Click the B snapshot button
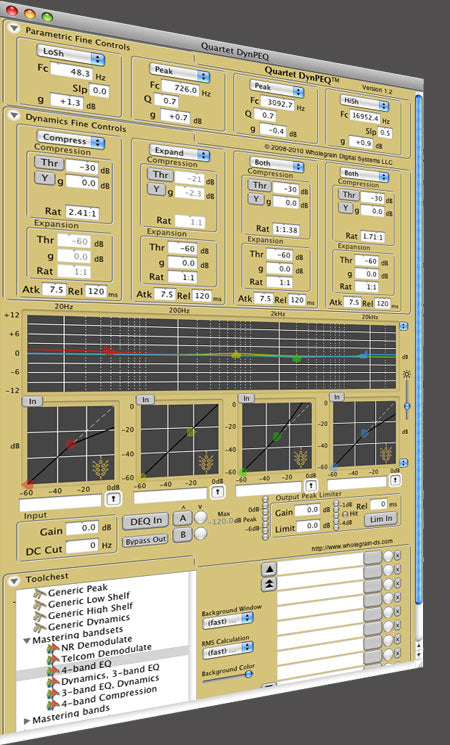 (x=182, y=535)
